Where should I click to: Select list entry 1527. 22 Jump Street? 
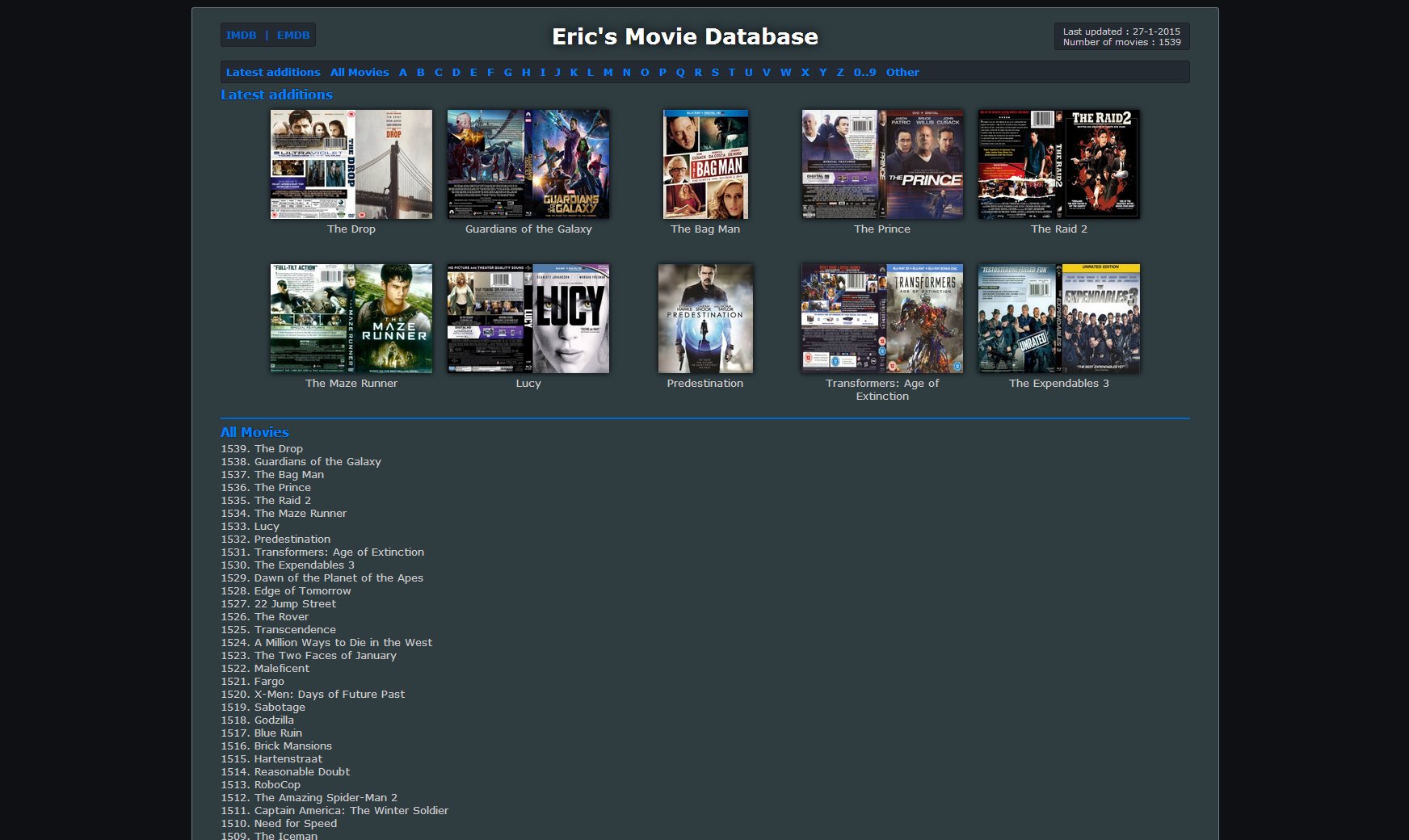(279, 604)
